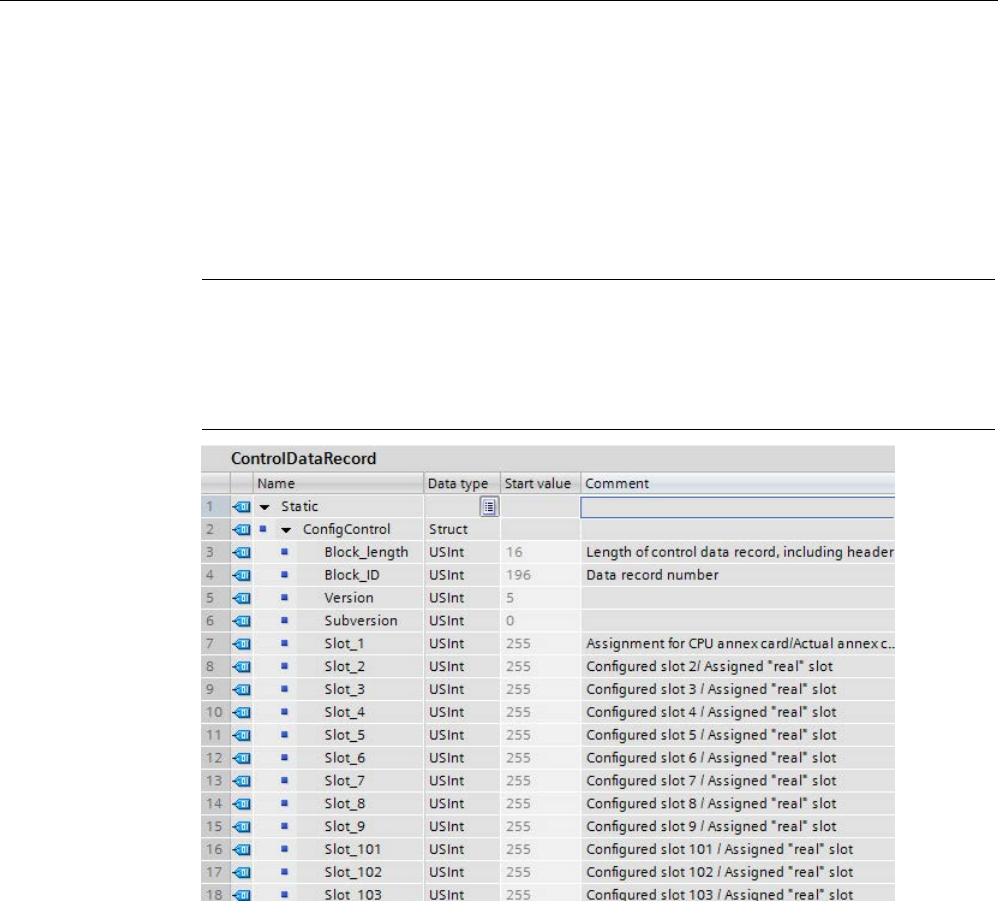Click start value 16 for Block_length
Screen dimensions: 998x901
tap(514, 552)
